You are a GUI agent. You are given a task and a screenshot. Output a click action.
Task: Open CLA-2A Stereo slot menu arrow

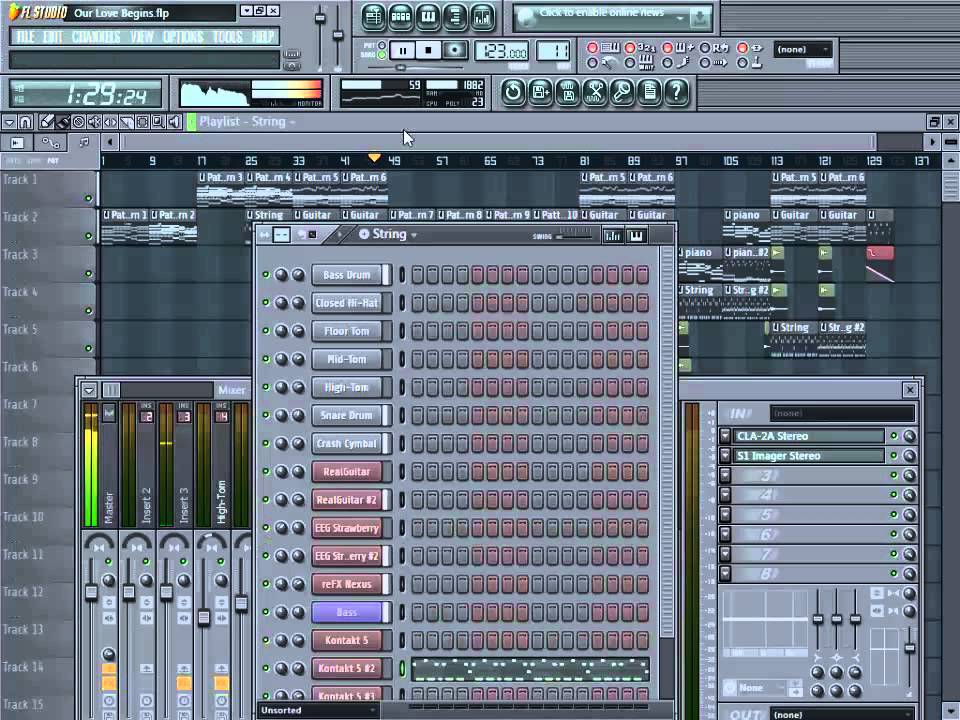tap(726, 436)
